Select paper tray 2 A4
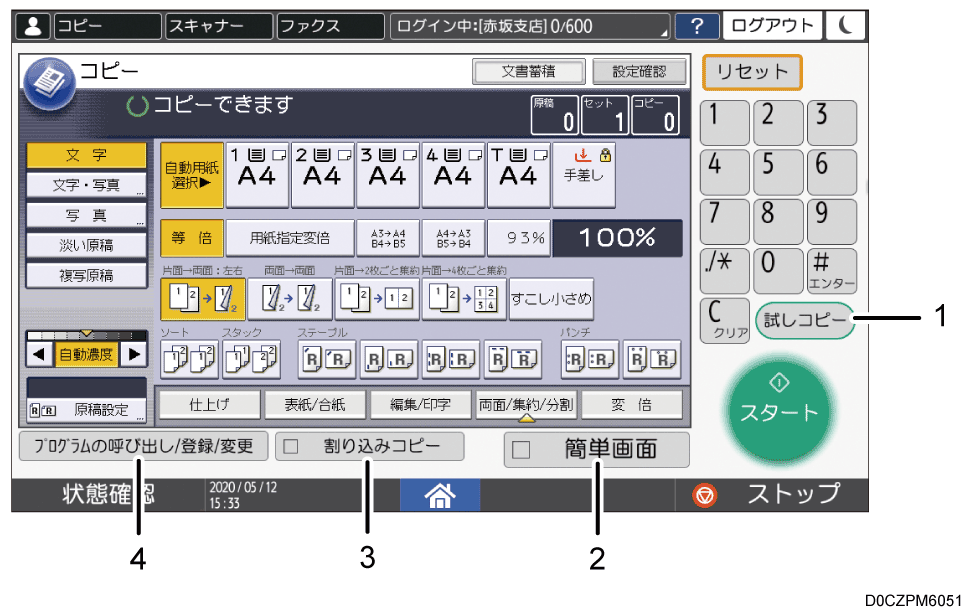966x613 pixels. (x=322, y=175)
